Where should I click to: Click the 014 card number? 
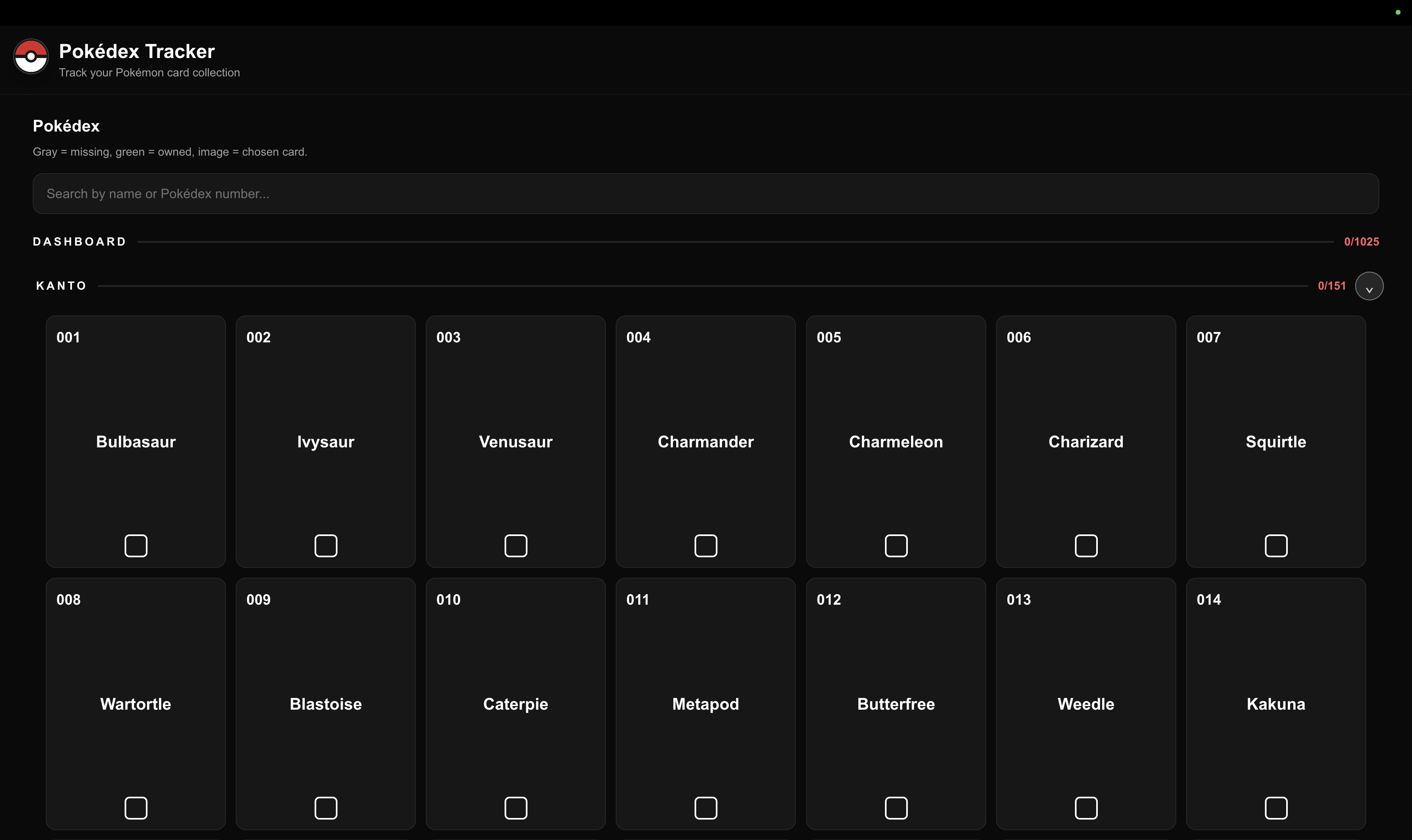pos(1209,599)
